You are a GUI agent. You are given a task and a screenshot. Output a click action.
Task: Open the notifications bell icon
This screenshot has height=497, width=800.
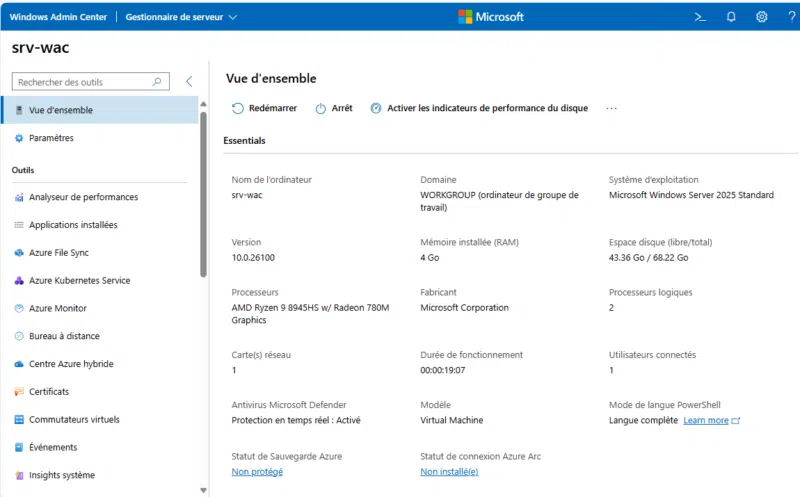731,17
